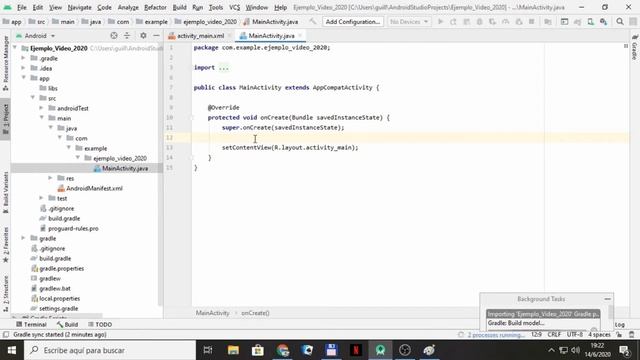Toggle the Build tool window
640x360 pixels.
[x=67, y=324]
